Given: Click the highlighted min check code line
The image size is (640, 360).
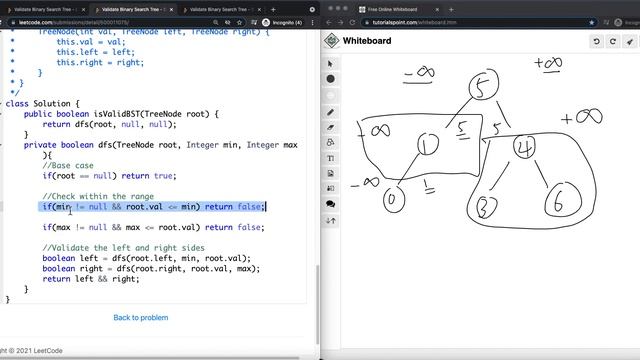Looking at the screenshot, I should [153, 207].
